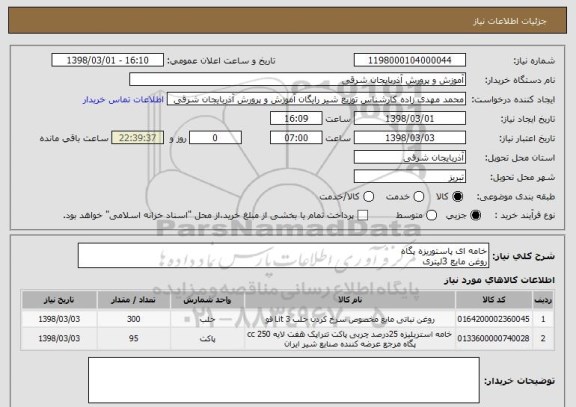The height and width of the screenshot is (407, 576).
Task: Click the نام کالا column header
Action: (x=350, y=300)
